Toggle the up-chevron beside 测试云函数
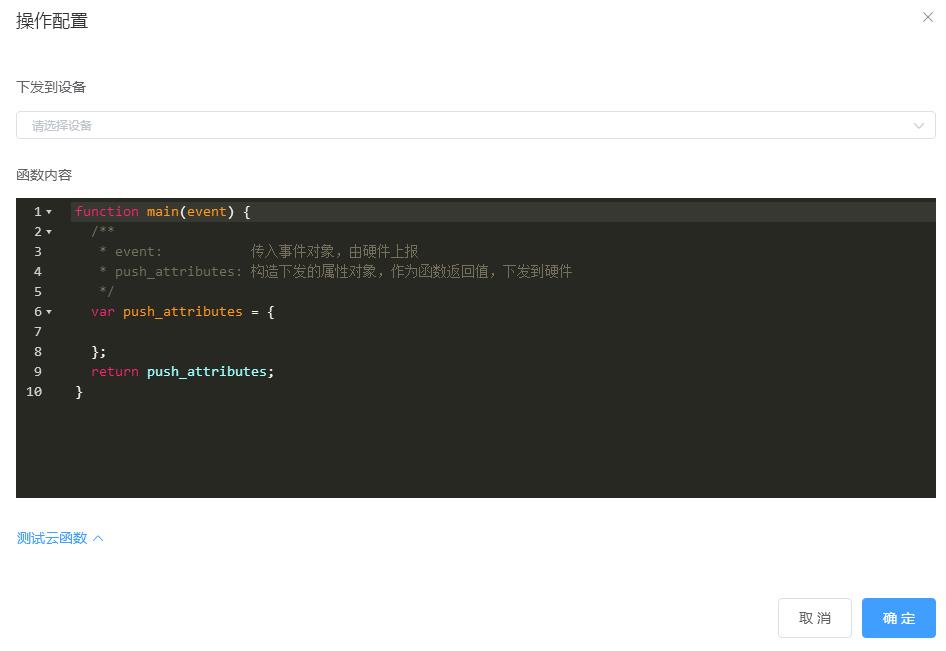946x651 pixels. click(98, 538)
